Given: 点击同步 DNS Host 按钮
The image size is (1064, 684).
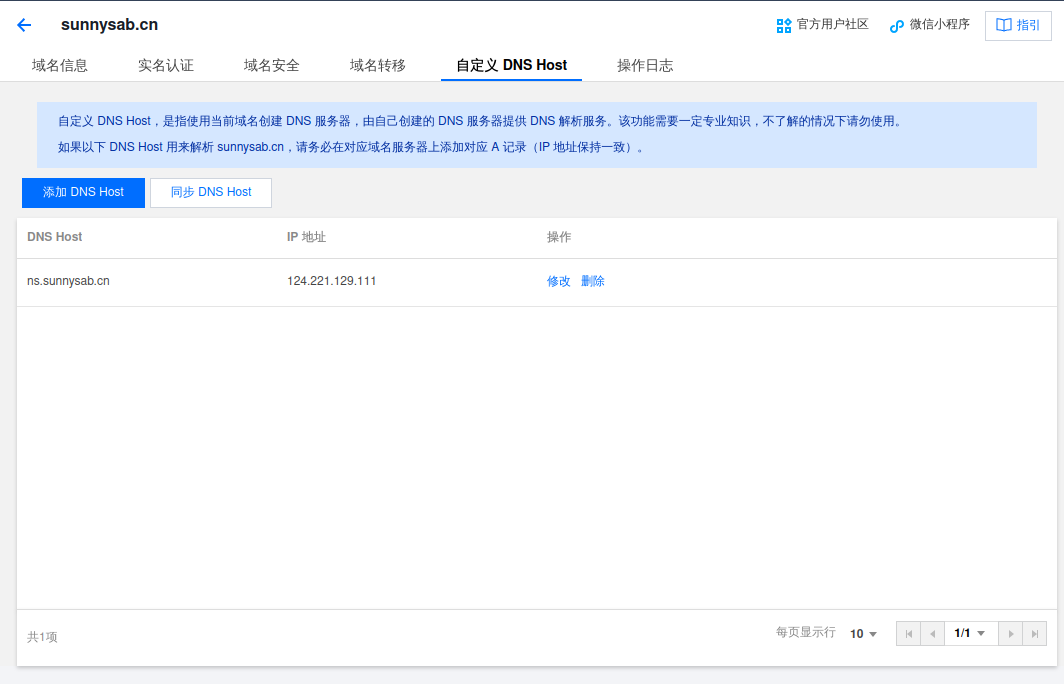Looking at the screenshot, I should tap(210, 192).
